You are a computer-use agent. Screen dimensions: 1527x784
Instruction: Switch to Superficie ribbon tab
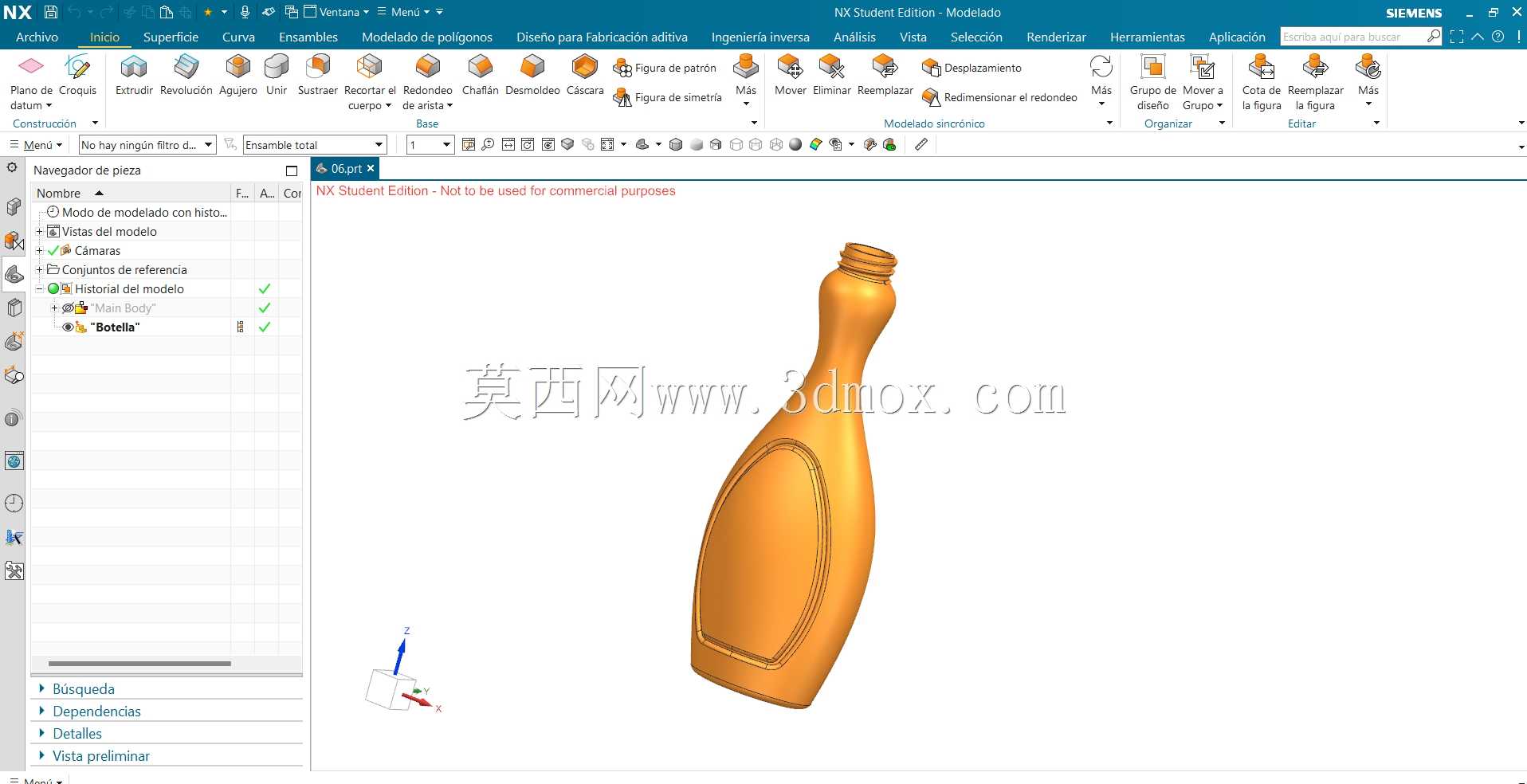(171, 37)
